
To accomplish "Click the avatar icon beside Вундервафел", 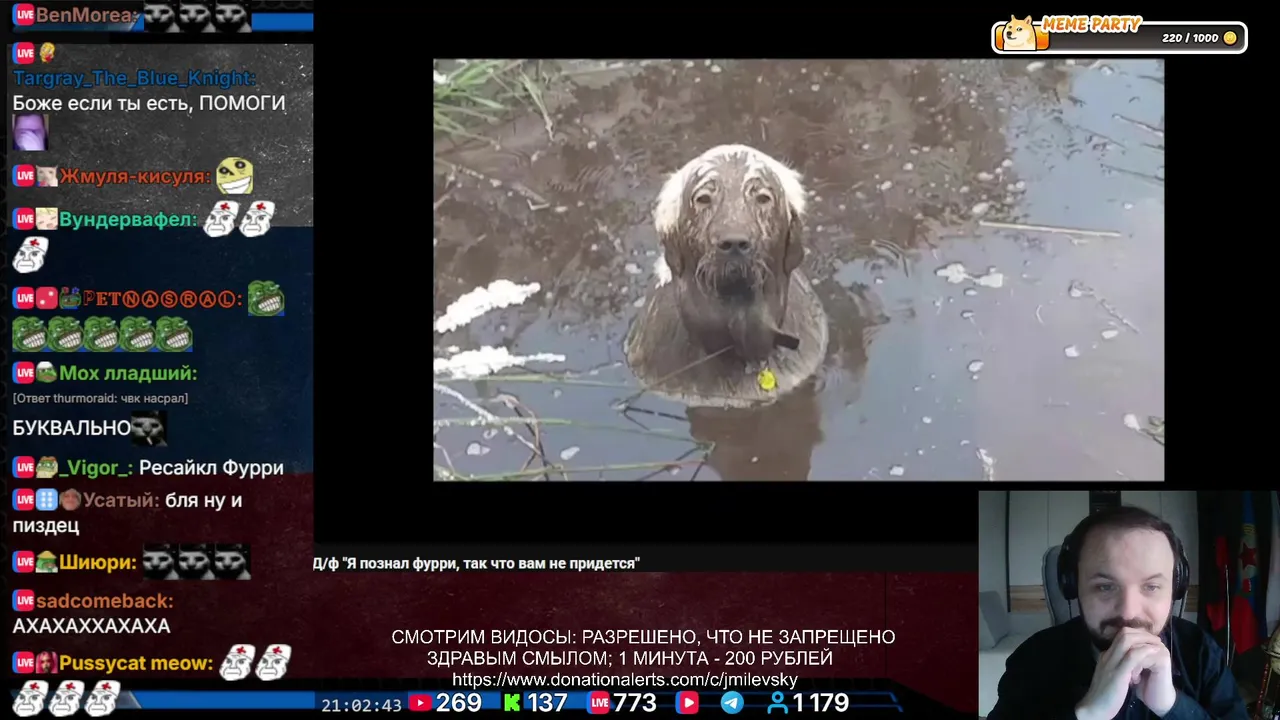I will pyautogui.click(x=47, y=219).
